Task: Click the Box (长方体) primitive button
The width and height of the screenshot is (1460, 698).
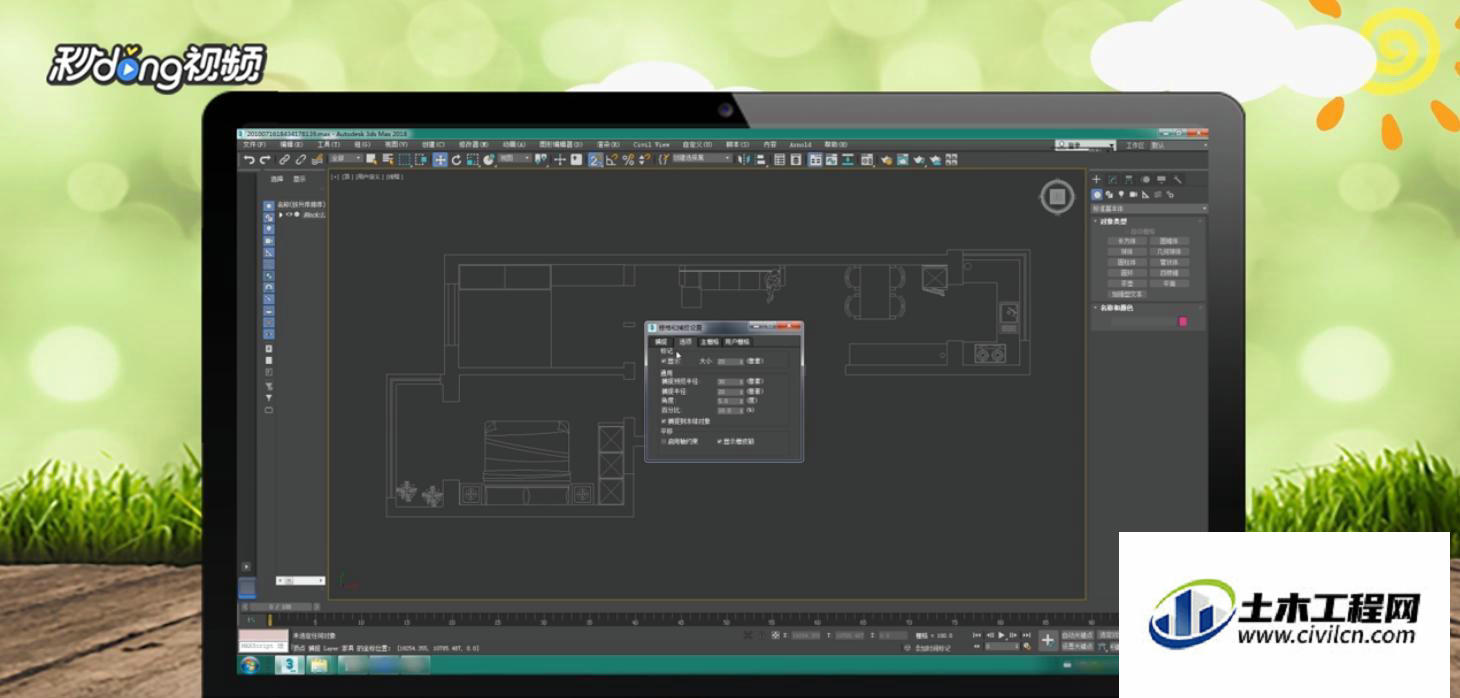Action: [1127, 241]
